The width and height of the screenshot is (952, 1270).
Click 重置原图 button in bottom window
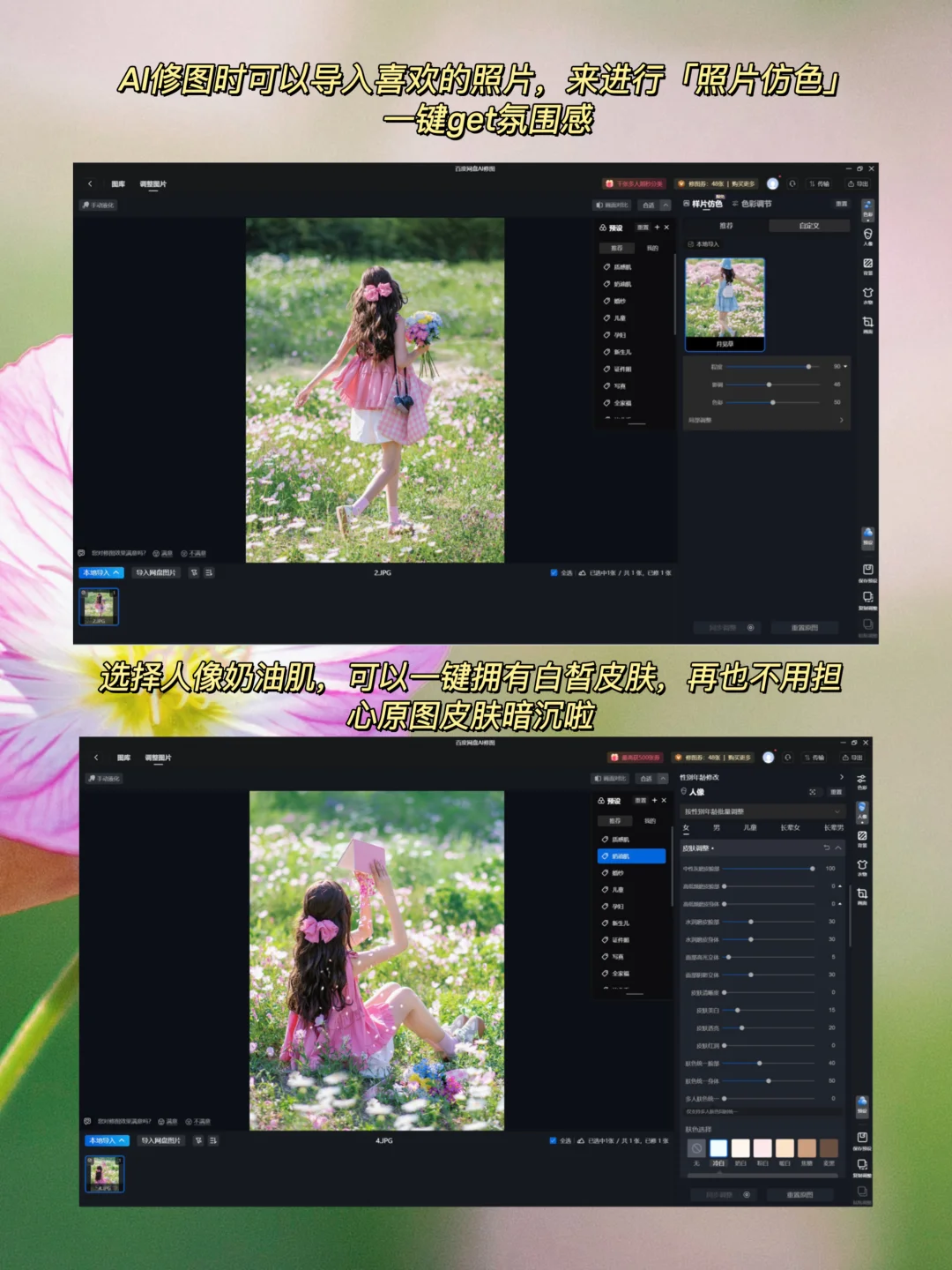click(800, 1195)
